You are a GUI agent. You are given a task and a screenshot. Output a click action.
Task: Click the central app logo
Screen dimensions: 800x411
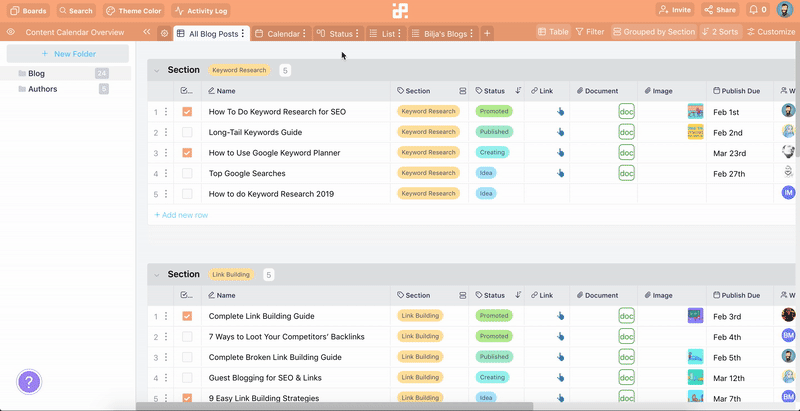pyautogui.click(x=400, y=10)
